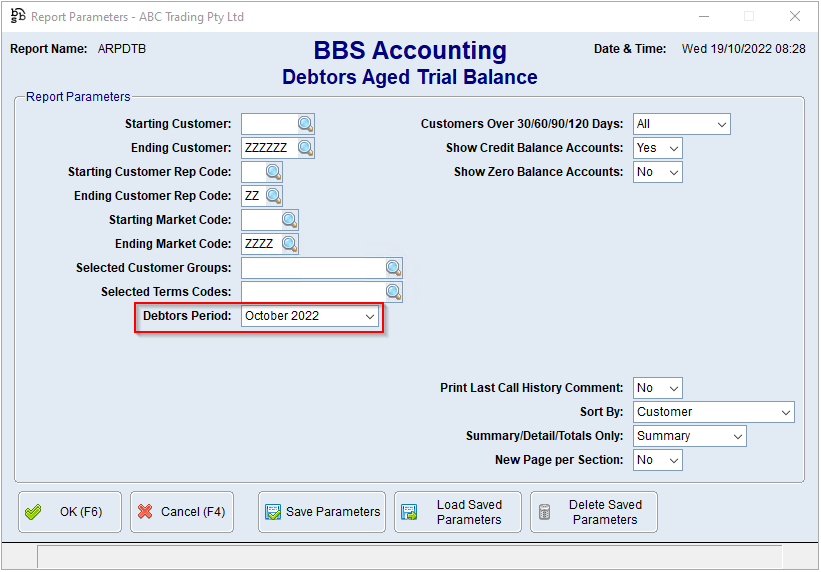
Task: Open Starting Customer Rep Code lookup
Action: (274, 172)
